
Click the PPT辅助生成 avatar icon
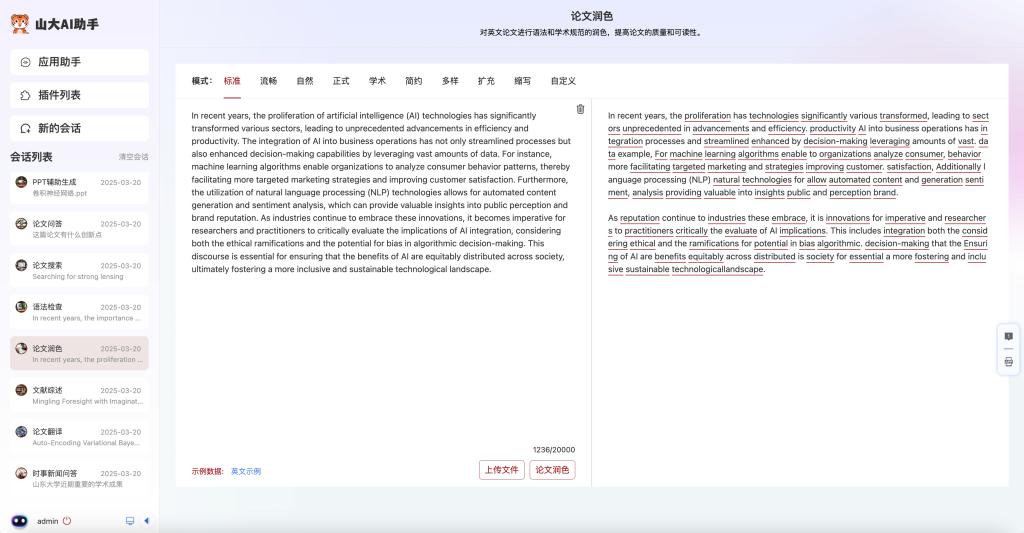point(22,182)
